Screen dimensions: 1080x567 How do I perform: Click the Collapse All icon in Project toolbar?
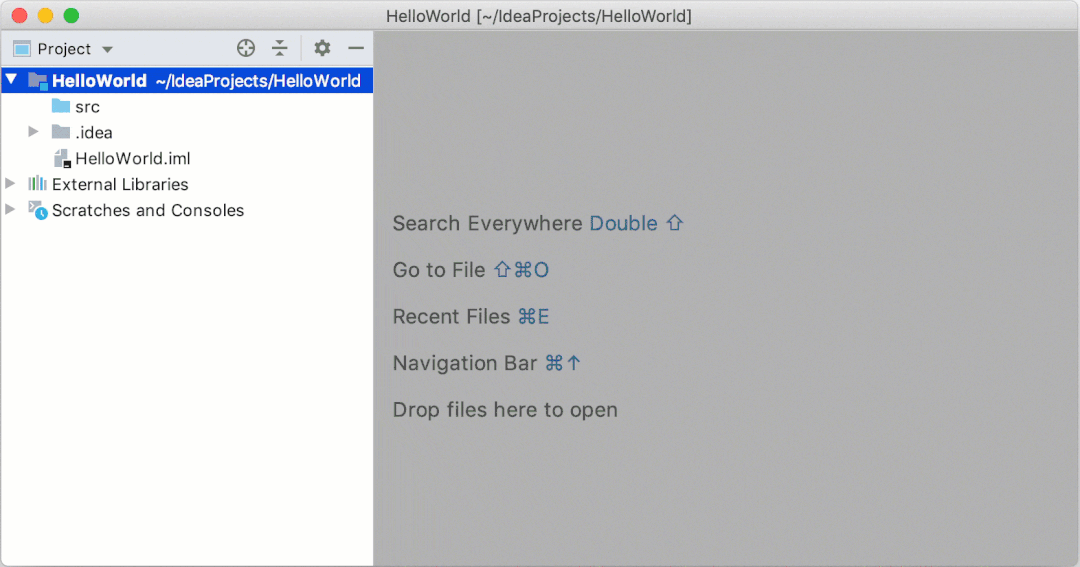tap(280, 48)
